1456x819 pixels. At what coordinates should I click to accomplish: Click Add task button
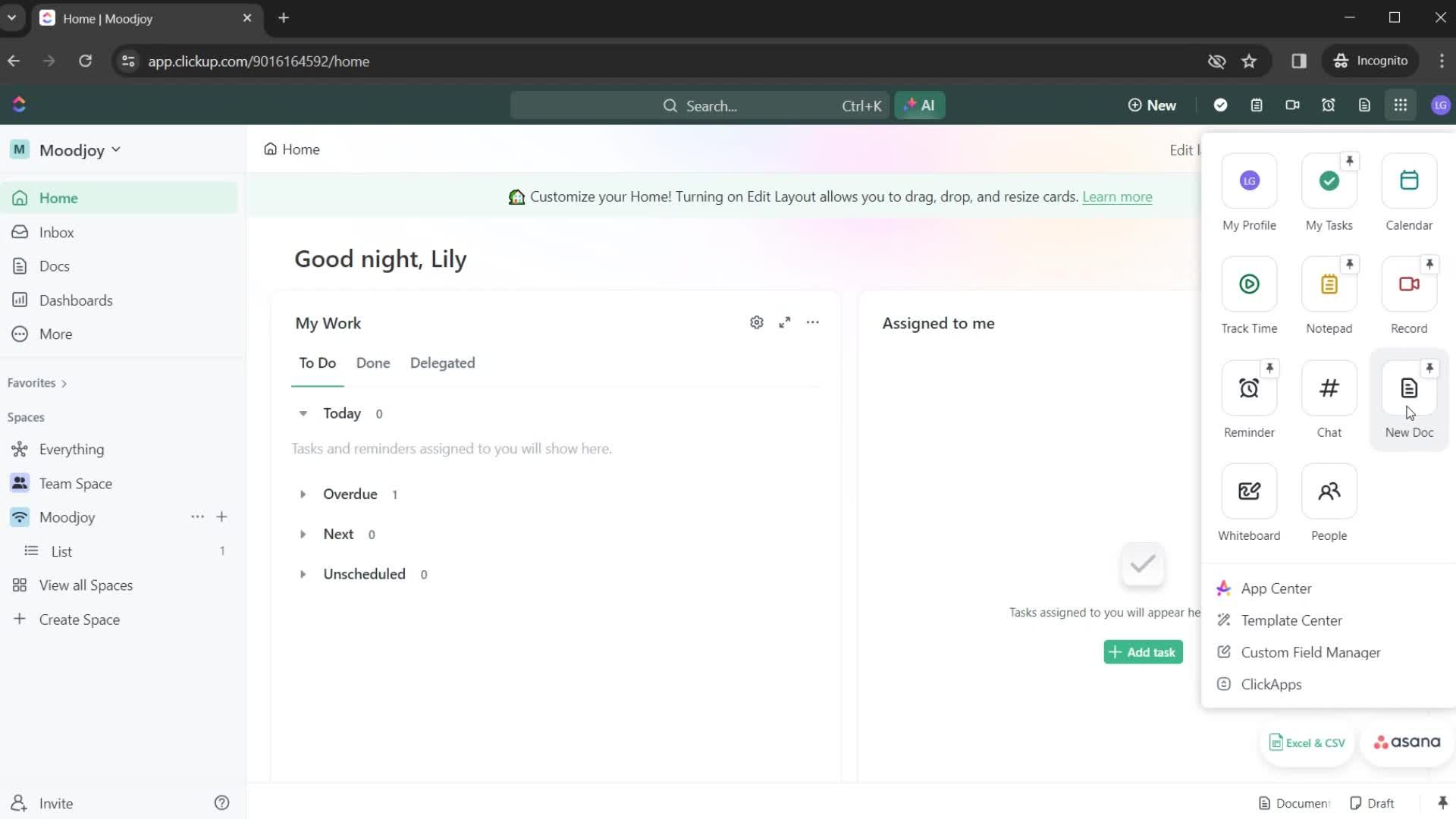tap(1143, 652)
